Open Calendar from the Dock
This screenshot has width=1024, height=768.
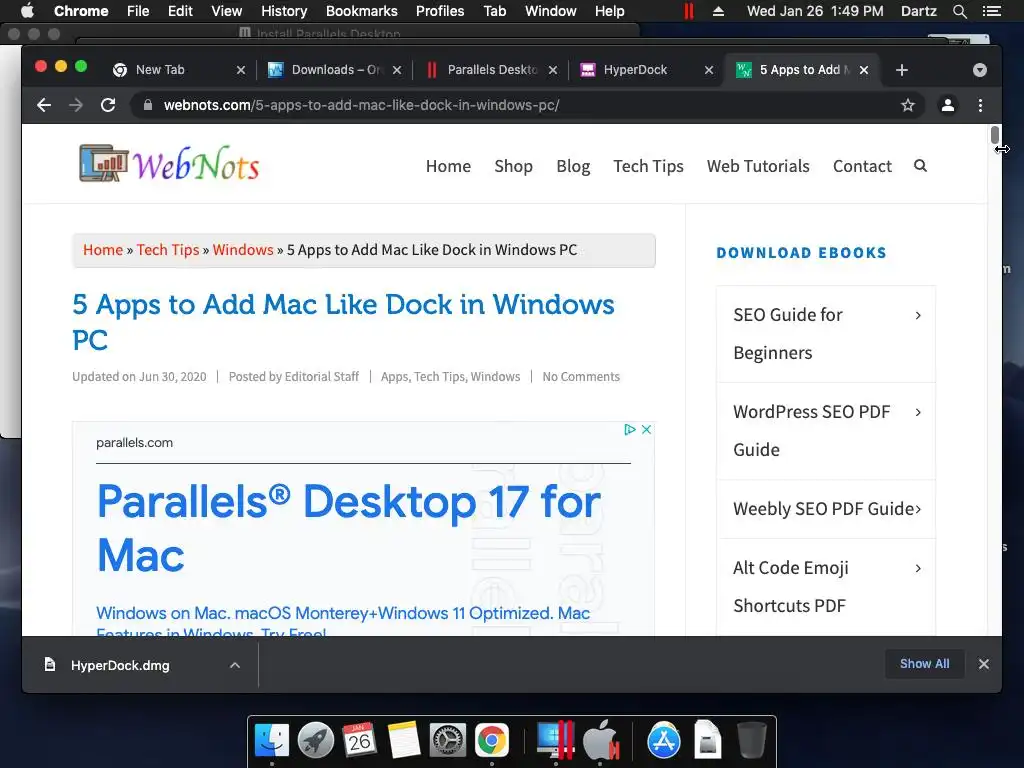tap(359, 740)
